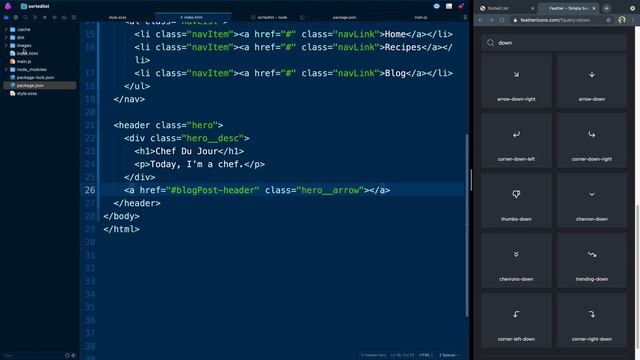Expand the .cache folder

(x=6, y=29)
